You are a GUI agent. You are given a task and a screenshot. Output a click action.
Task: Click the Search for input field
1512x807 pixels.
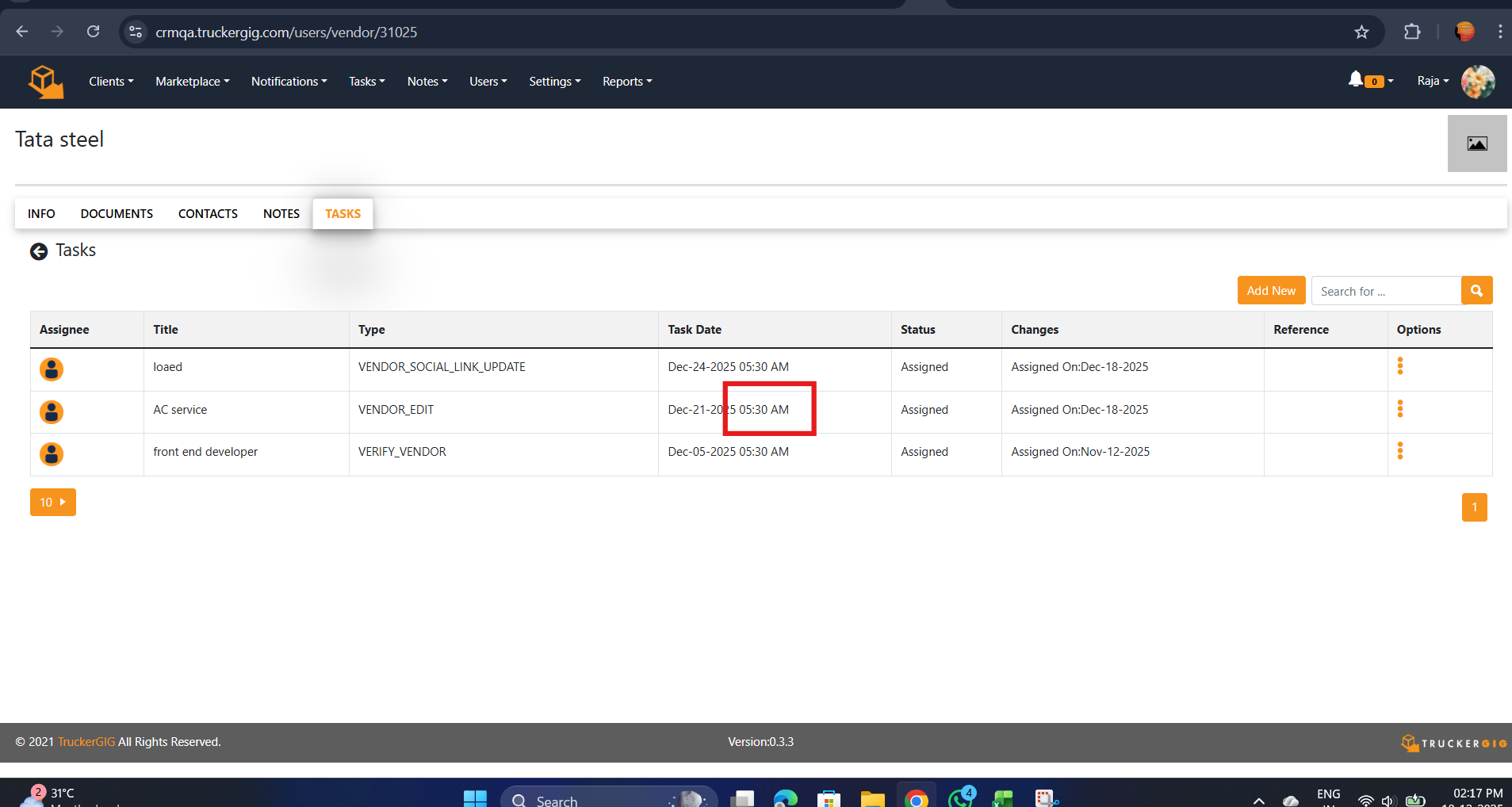point(1386,291)
